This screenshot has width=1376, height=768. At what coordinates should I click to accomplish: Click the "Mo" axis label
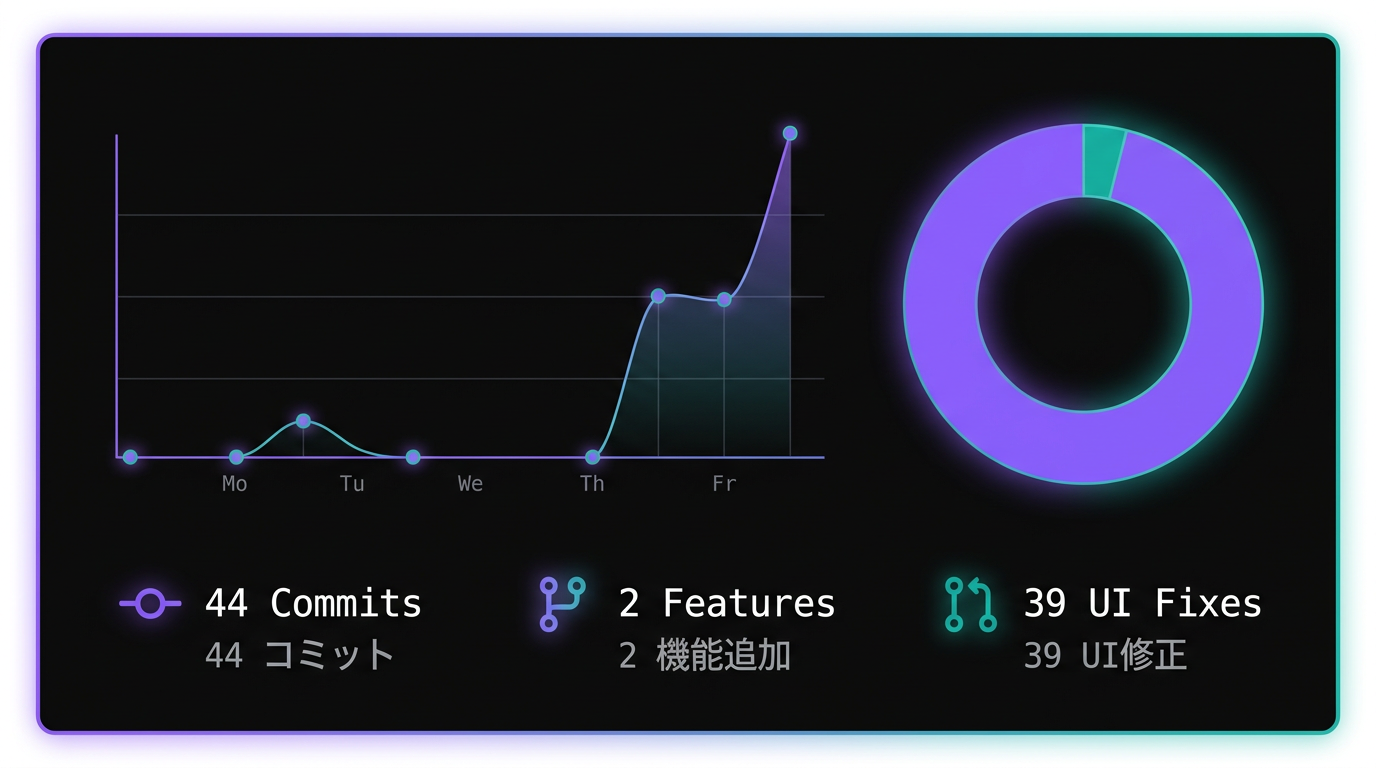[x=235, y=484]
